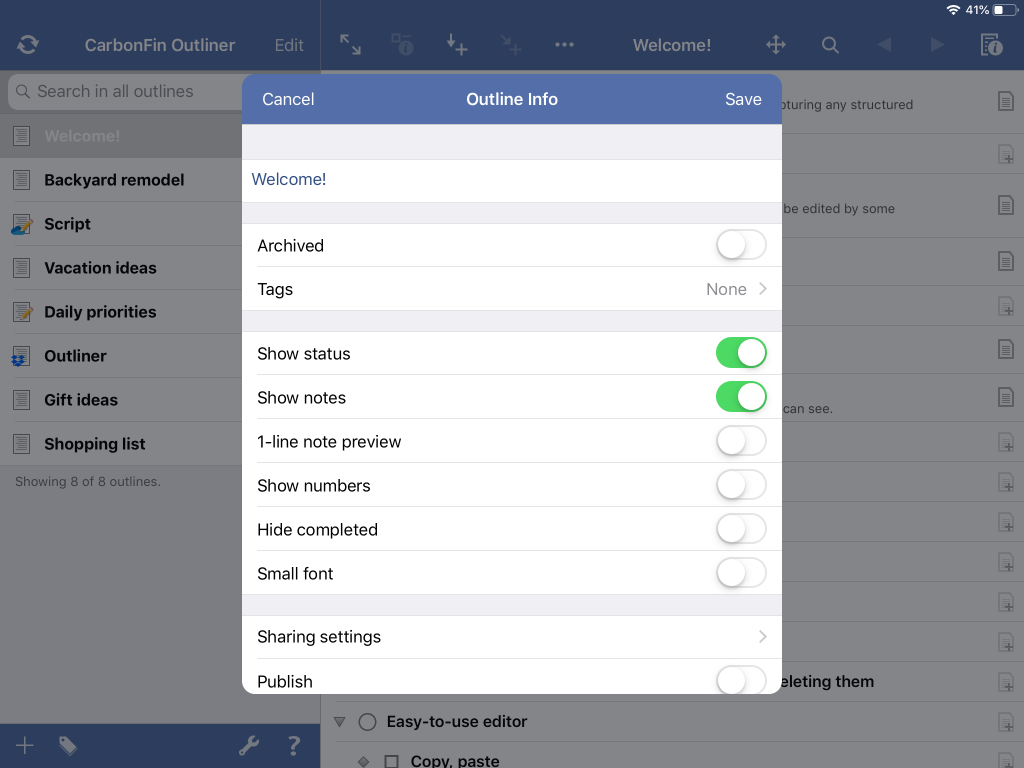Click battery indicator in status bar
This screenshot has height=768, width=1024.
click(x=1003, y=10)
